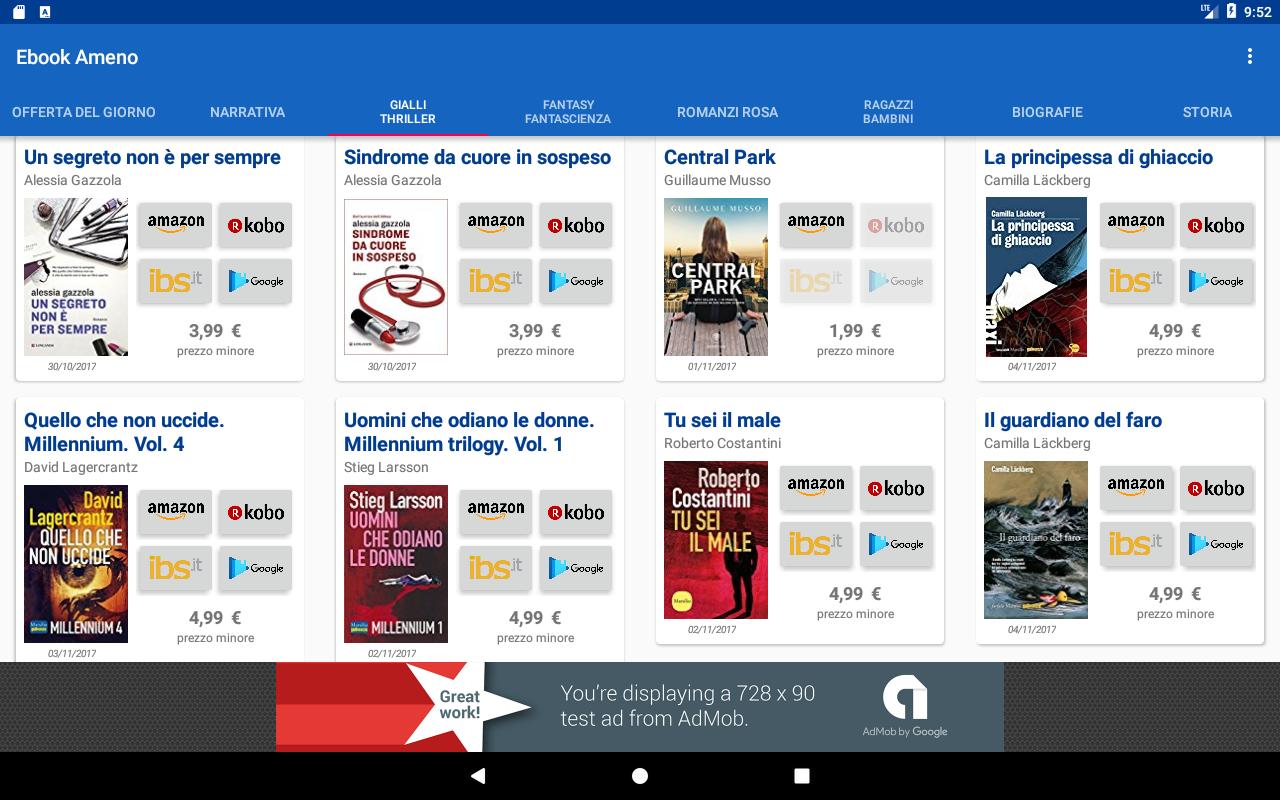Tap the dimmed Kobo button for Central Park

coord(896,225)
